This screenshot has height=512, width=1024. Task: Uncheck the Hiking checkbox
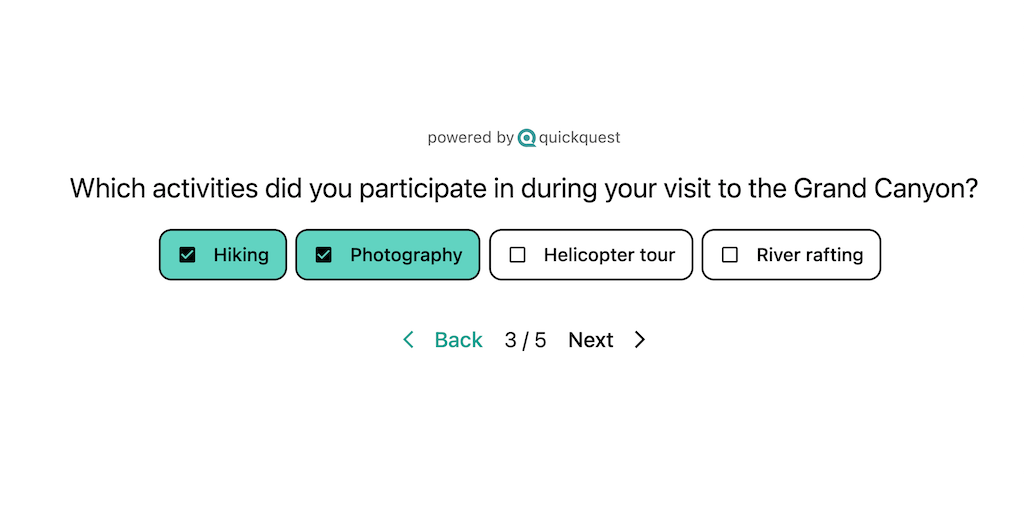click(x=187, y=255)
